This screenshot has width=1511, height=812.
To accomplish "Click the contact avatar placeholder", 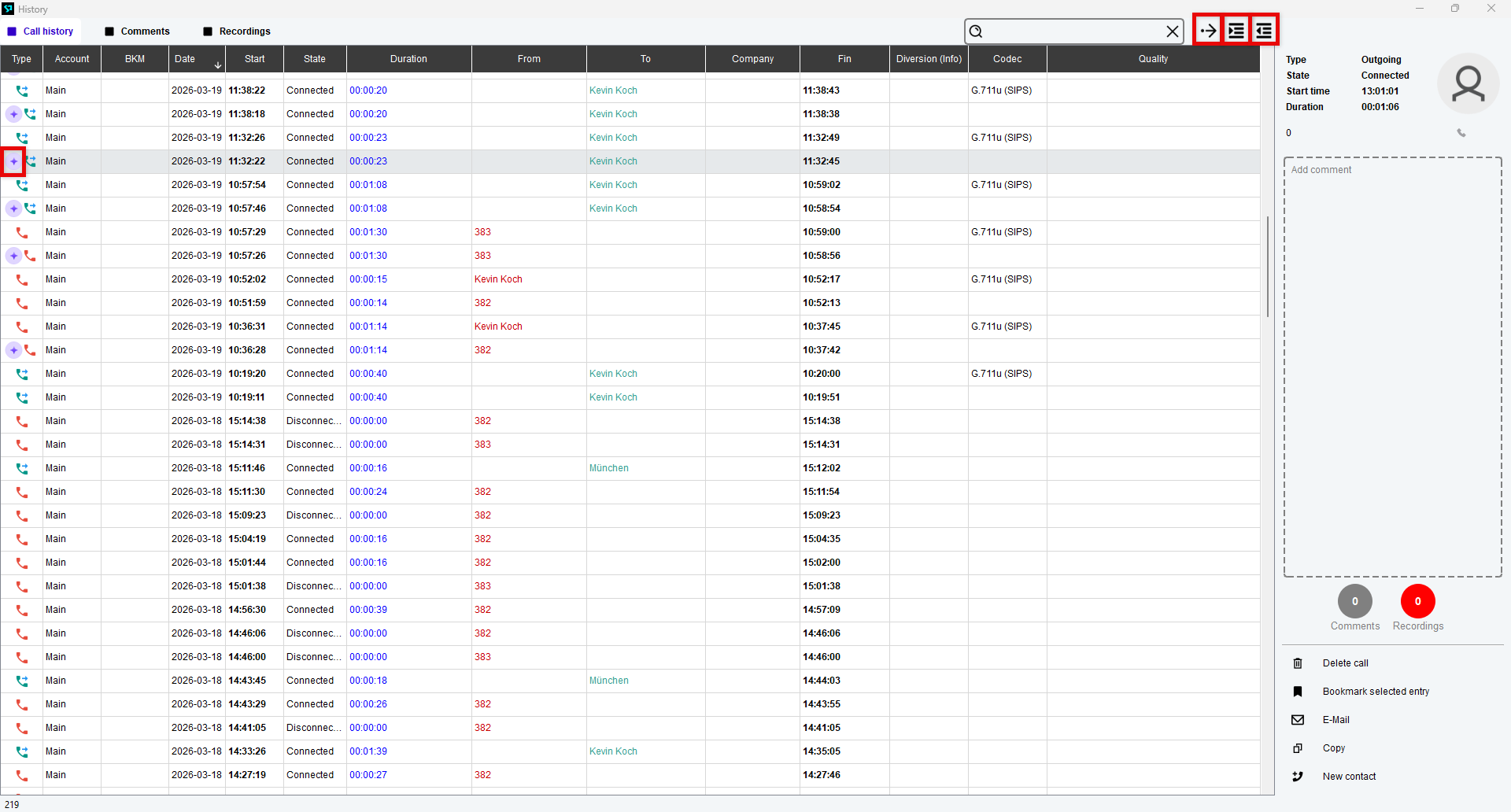I will click(x=1469, y=83).
